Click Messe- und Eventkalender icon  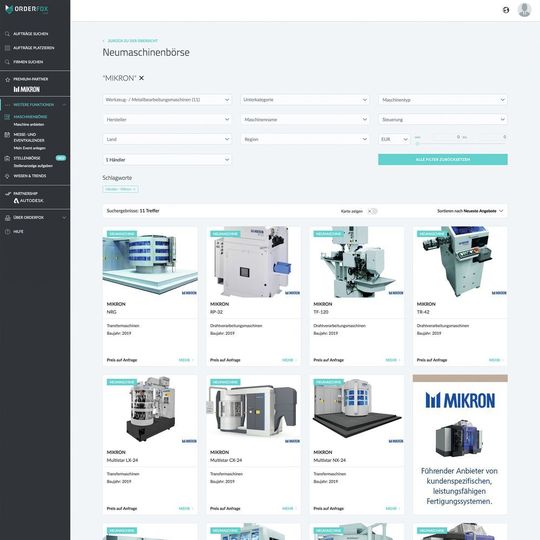(x=7, y=135)
